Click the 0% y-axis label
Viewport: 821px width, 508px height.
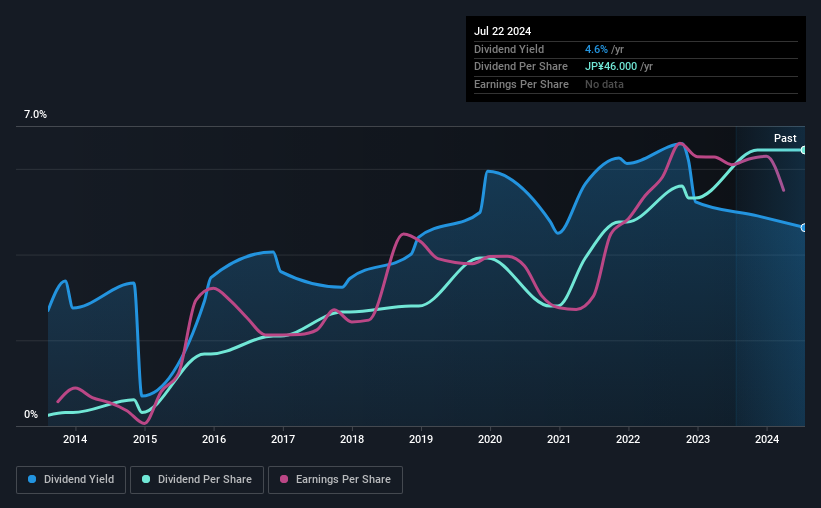31,414
